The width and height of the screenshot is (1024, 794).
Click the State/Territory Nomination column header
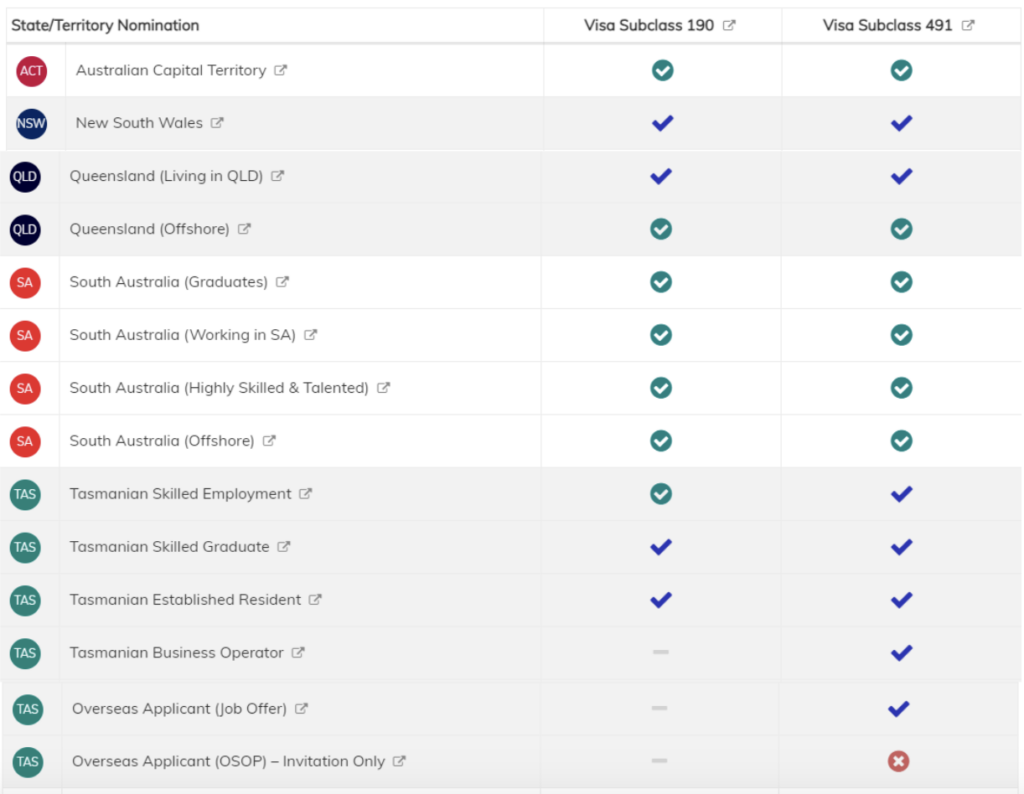[105, 25]
